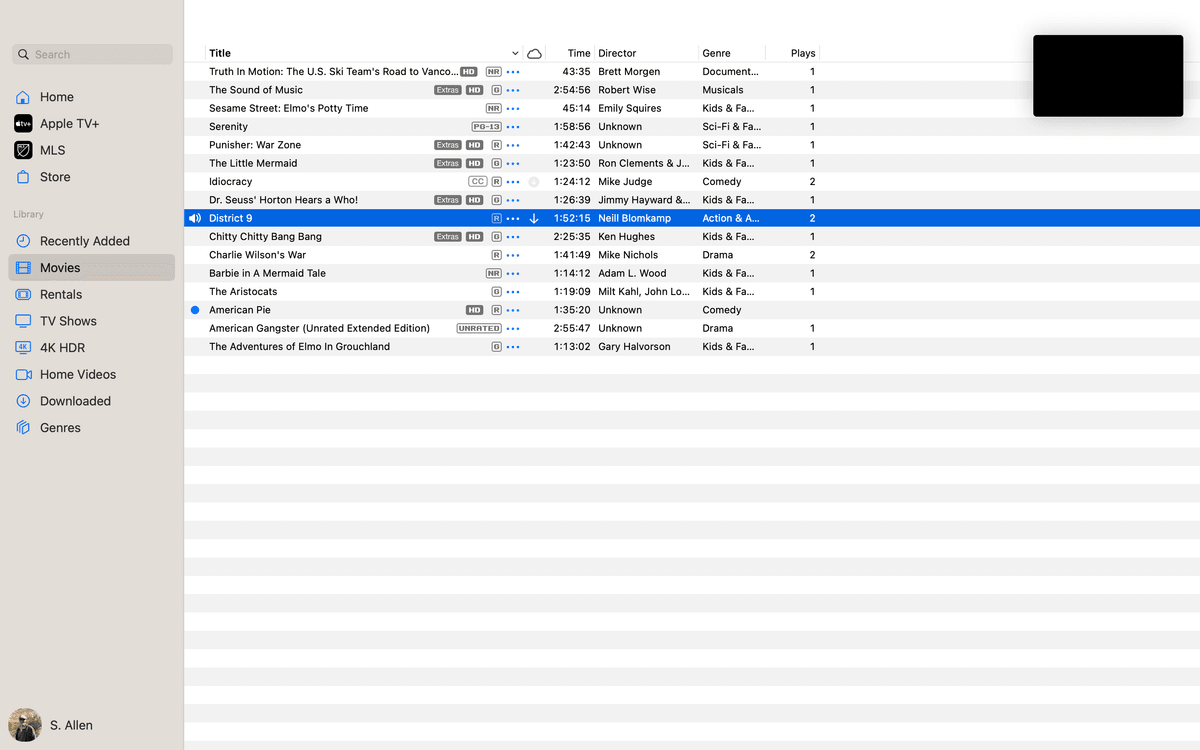
Task: Click director Neill Blomkamp cell
Action: pyautogui.click(x=635, y=218)
